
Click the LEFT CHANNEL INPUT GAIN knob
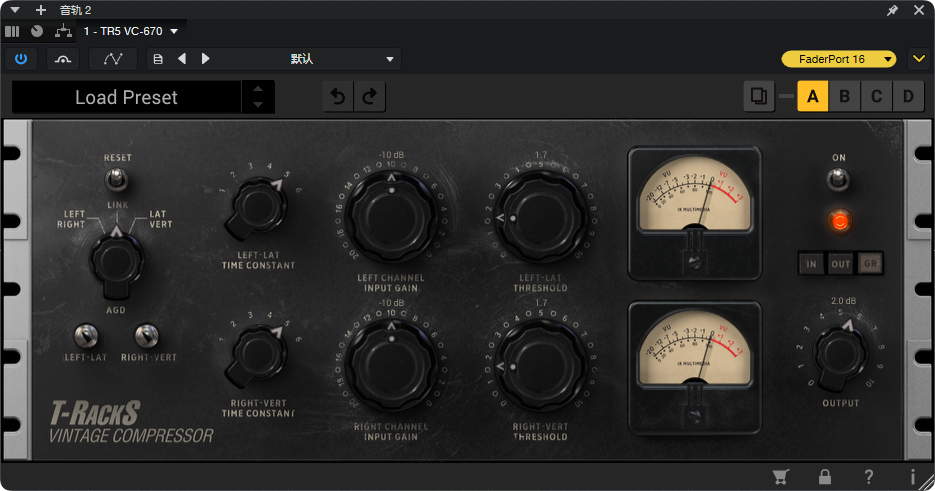(391, 218)
